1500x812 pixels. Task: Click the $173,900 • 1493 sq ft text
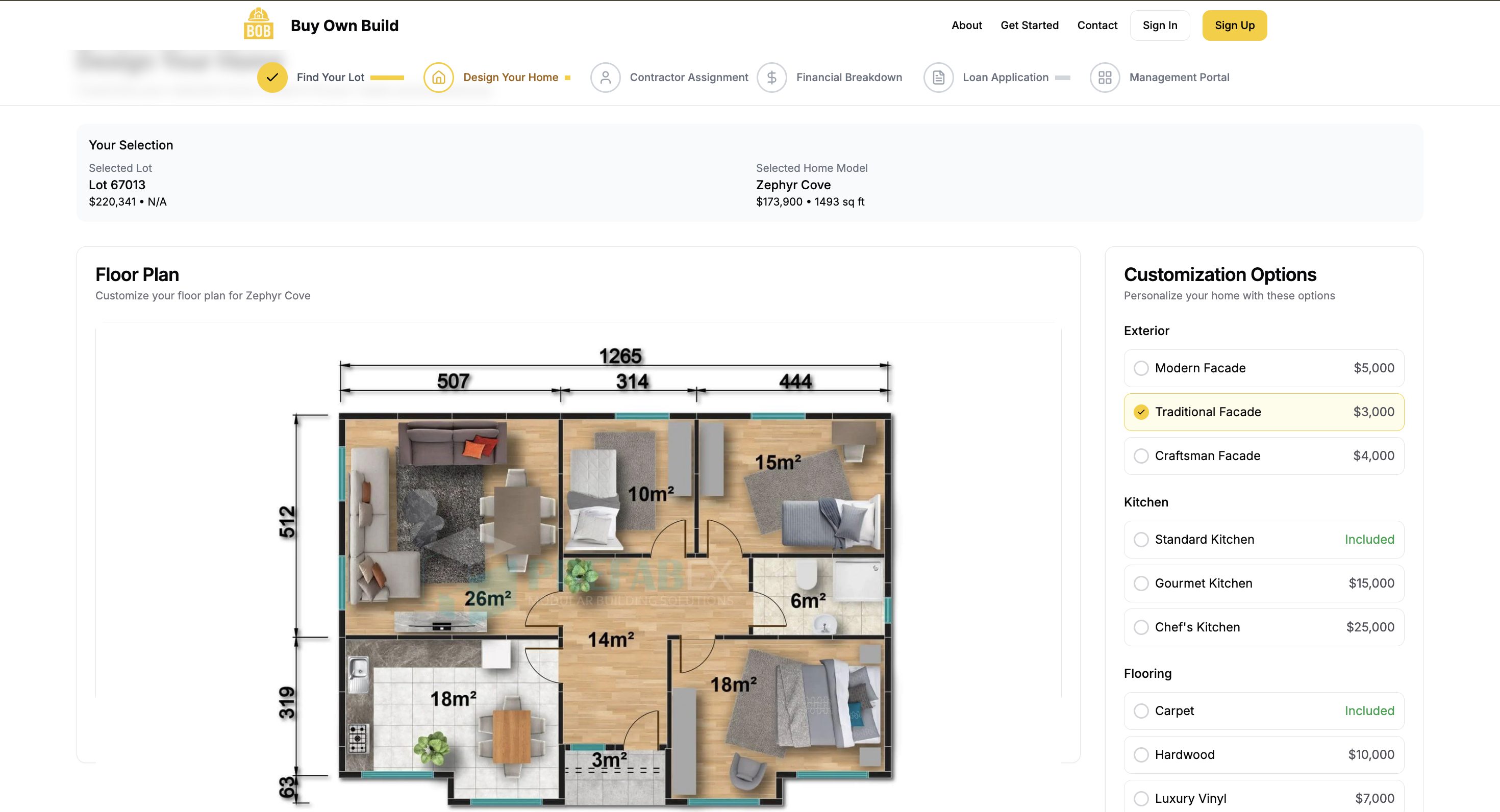[810, 201]
